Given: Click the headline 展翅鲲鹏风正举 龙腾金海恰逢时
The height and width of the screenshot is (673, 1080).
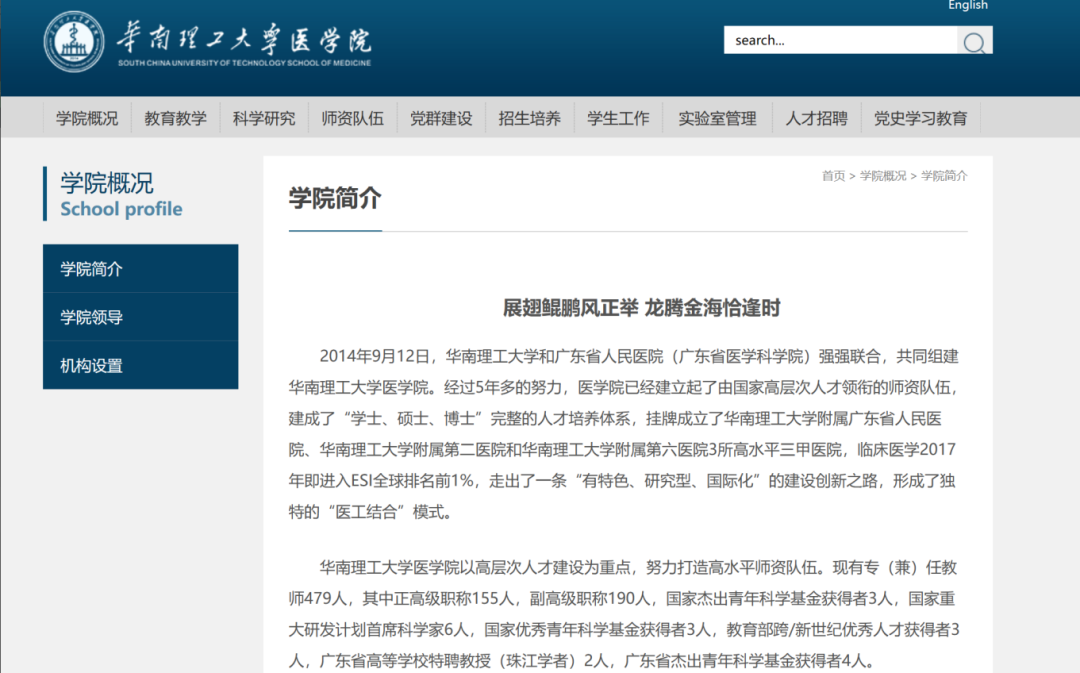Looking at the screenshot, I should [642, 308].
